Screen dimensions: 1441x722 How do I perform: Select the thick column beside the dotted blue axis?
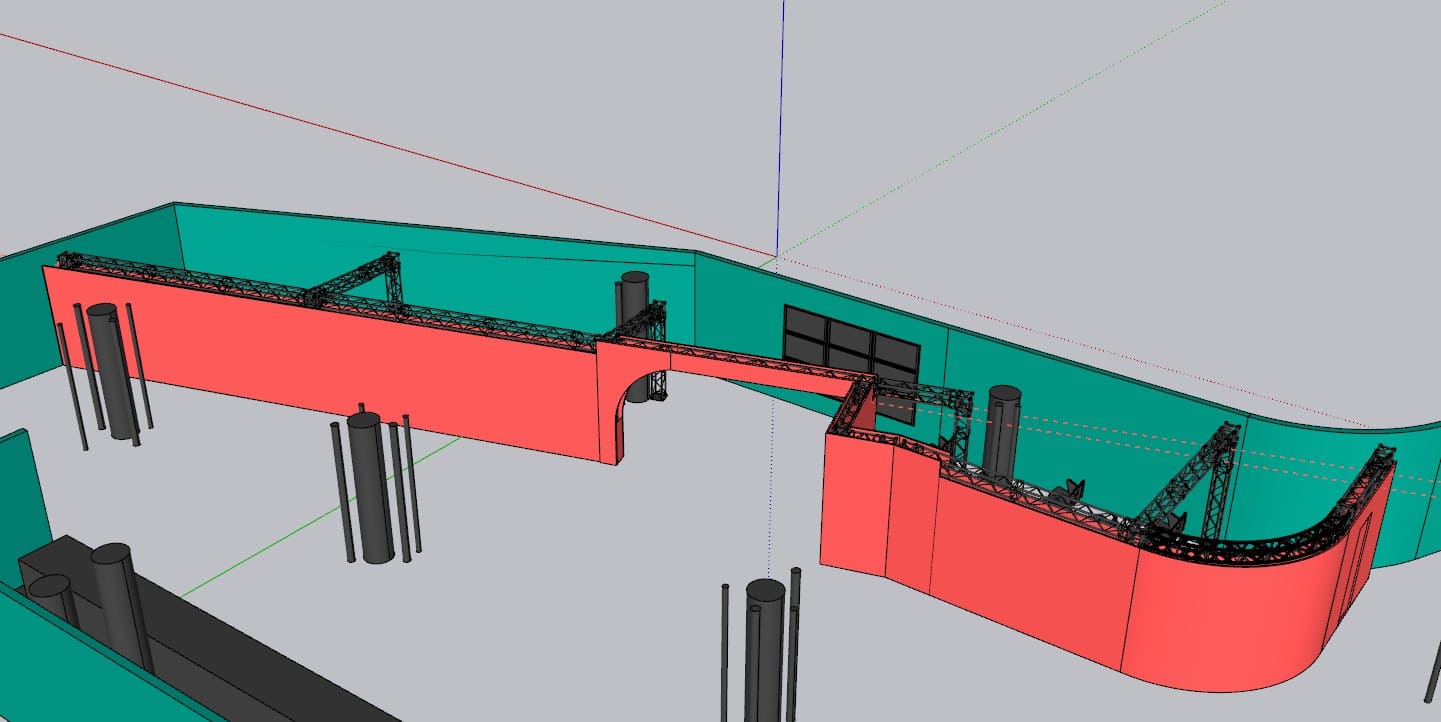(x=764, y=648)
